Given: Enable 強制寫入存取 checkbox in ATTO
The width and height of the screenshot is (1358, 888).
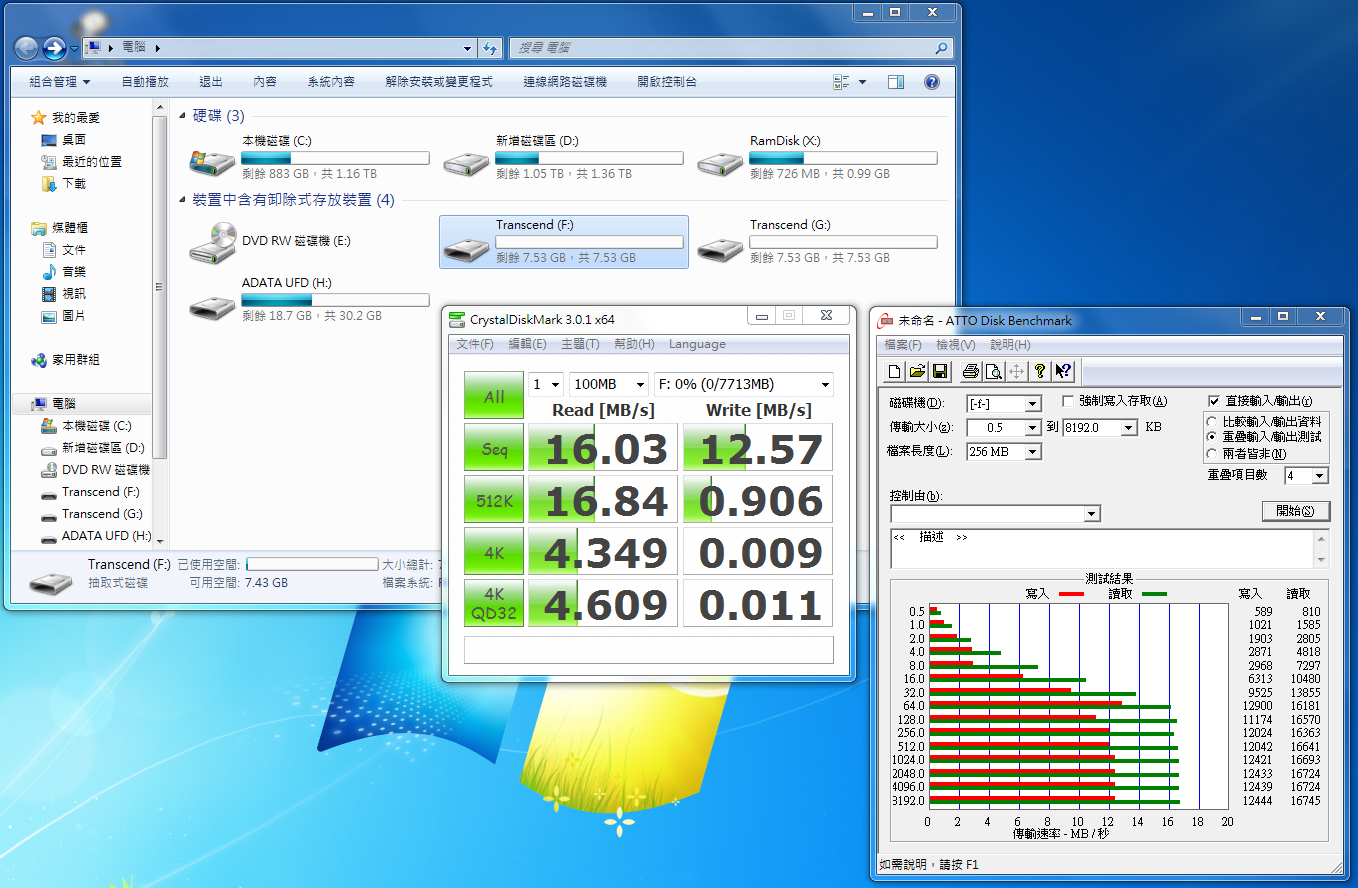Looking at the screenshot, I should (x=1068, y=401).
